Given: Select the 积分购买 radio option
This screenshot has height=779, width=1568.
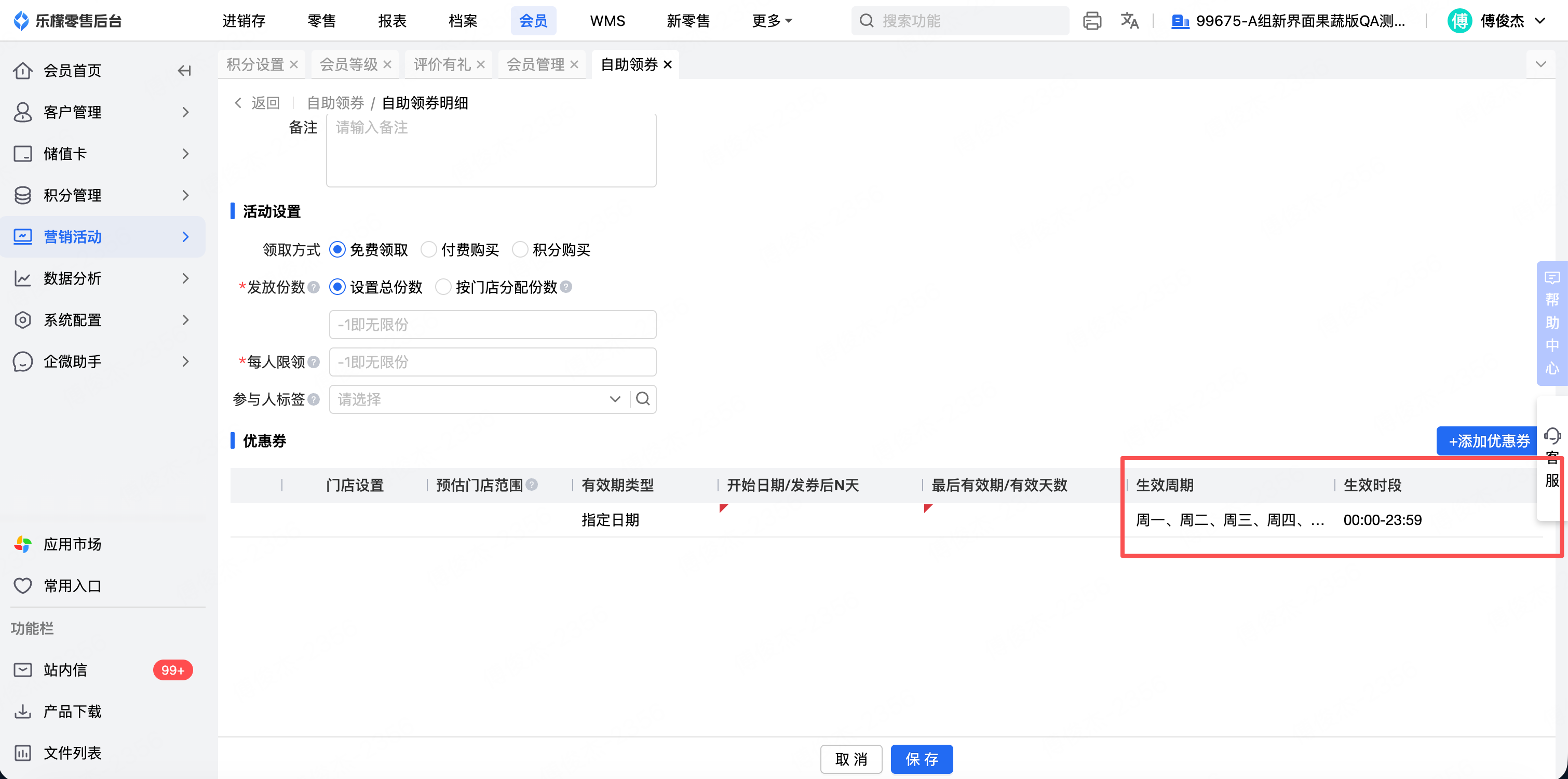Looking at the screenshot, I should click(520, 250).
